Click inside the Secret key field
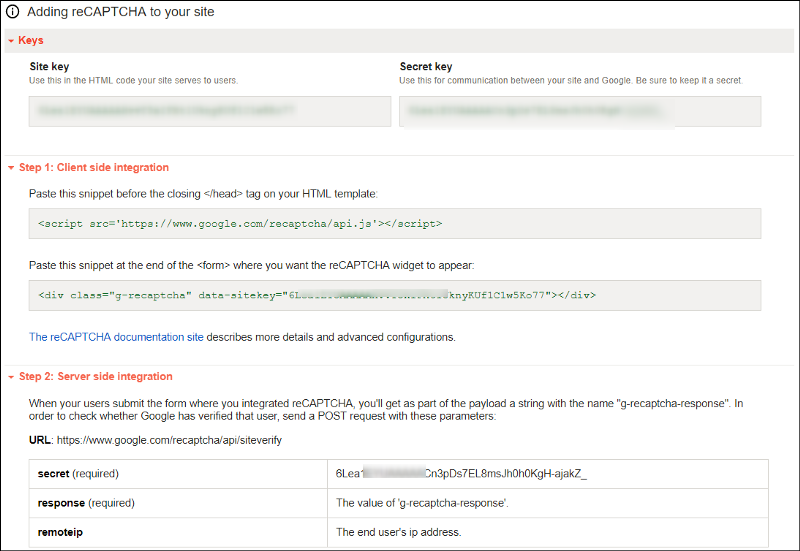The image size is (800, 551). (580, 111)
